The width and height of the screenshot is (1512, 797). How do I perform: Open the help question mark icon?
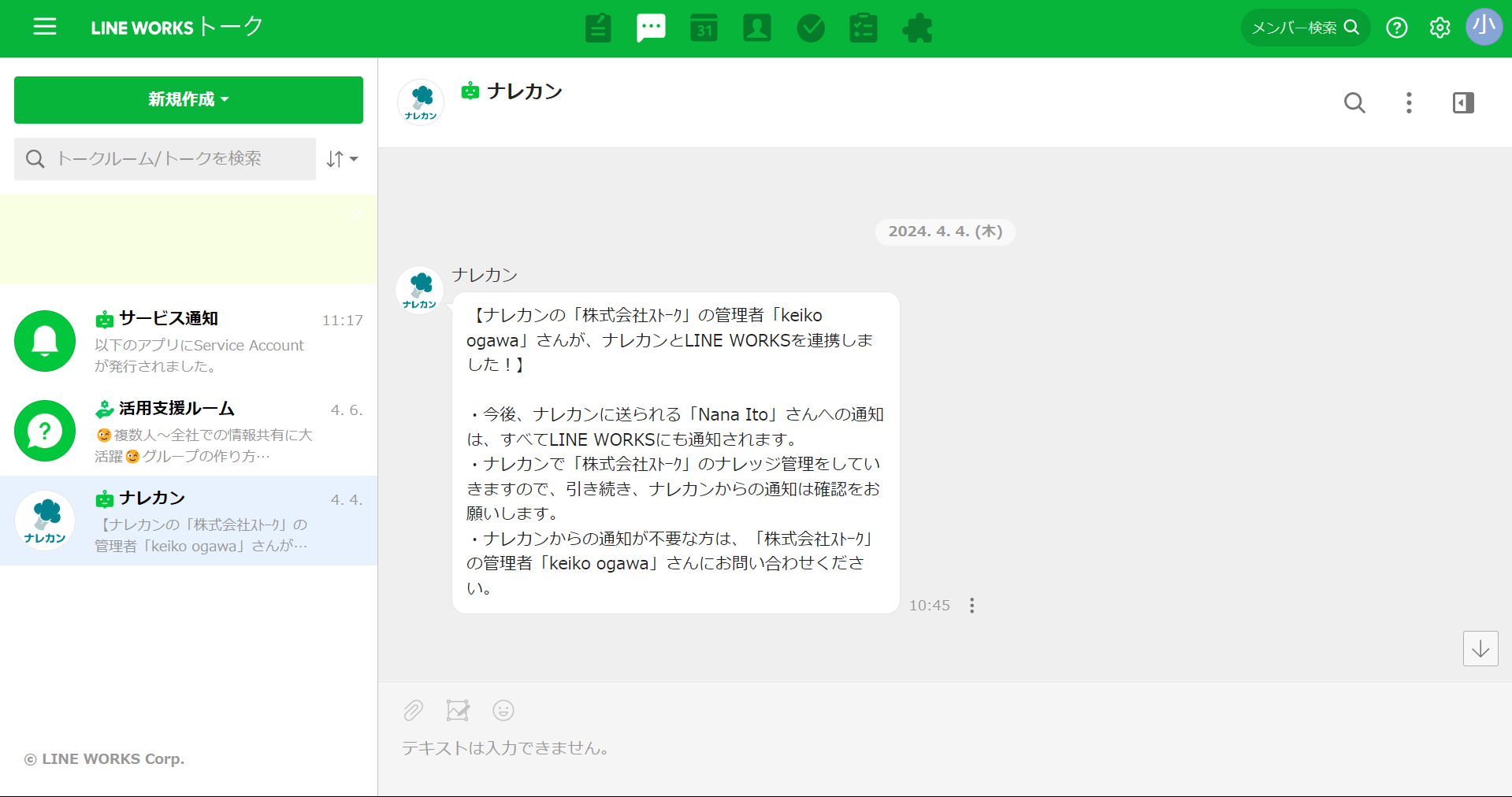point(1397,28)
